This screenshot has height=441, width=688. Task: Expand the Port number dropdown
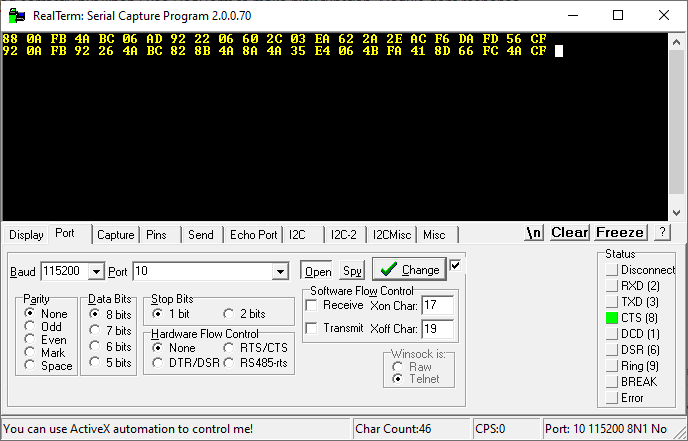(280, 272)
